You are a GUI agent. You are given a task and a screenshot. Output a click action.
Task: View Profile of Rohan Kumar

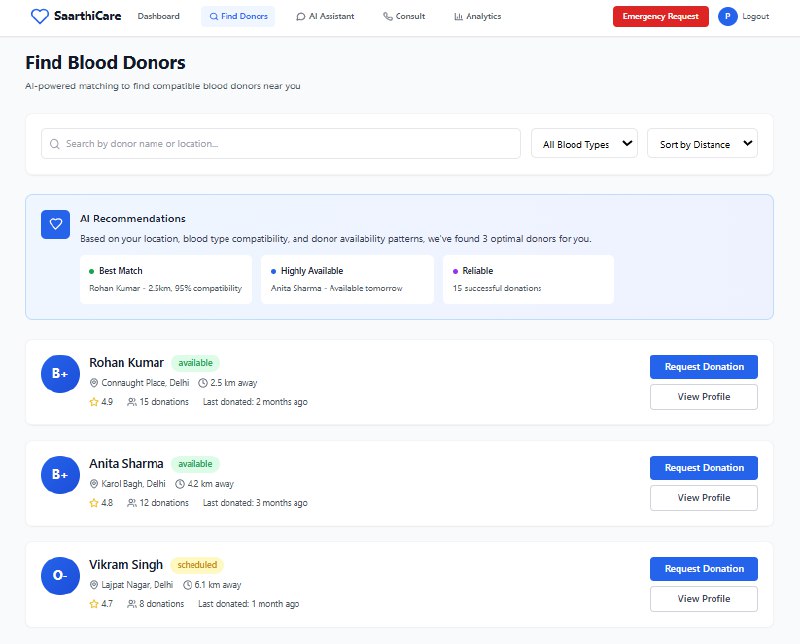click(x=704, y=397)
